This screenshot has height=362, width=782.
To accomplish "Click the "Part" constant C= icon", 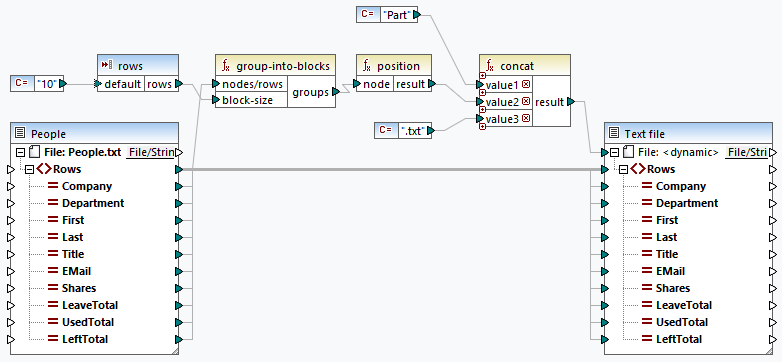I will [x=368, y=14].
